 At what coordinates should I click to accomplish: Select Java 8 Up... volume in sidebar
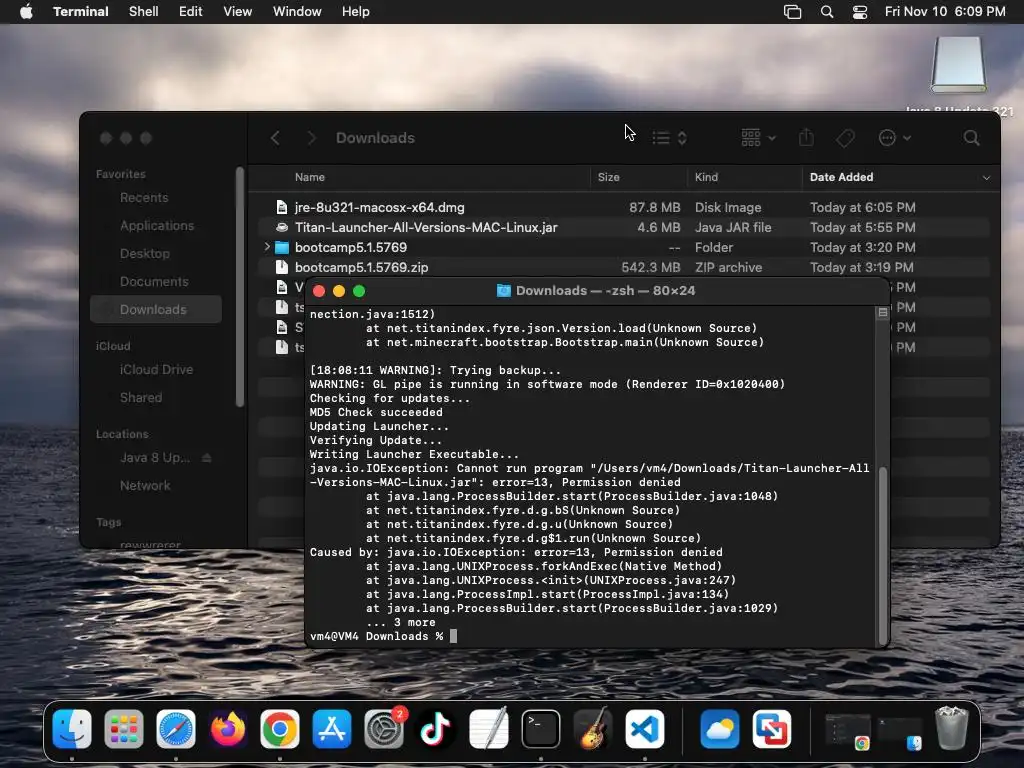(x=155, y=458)
